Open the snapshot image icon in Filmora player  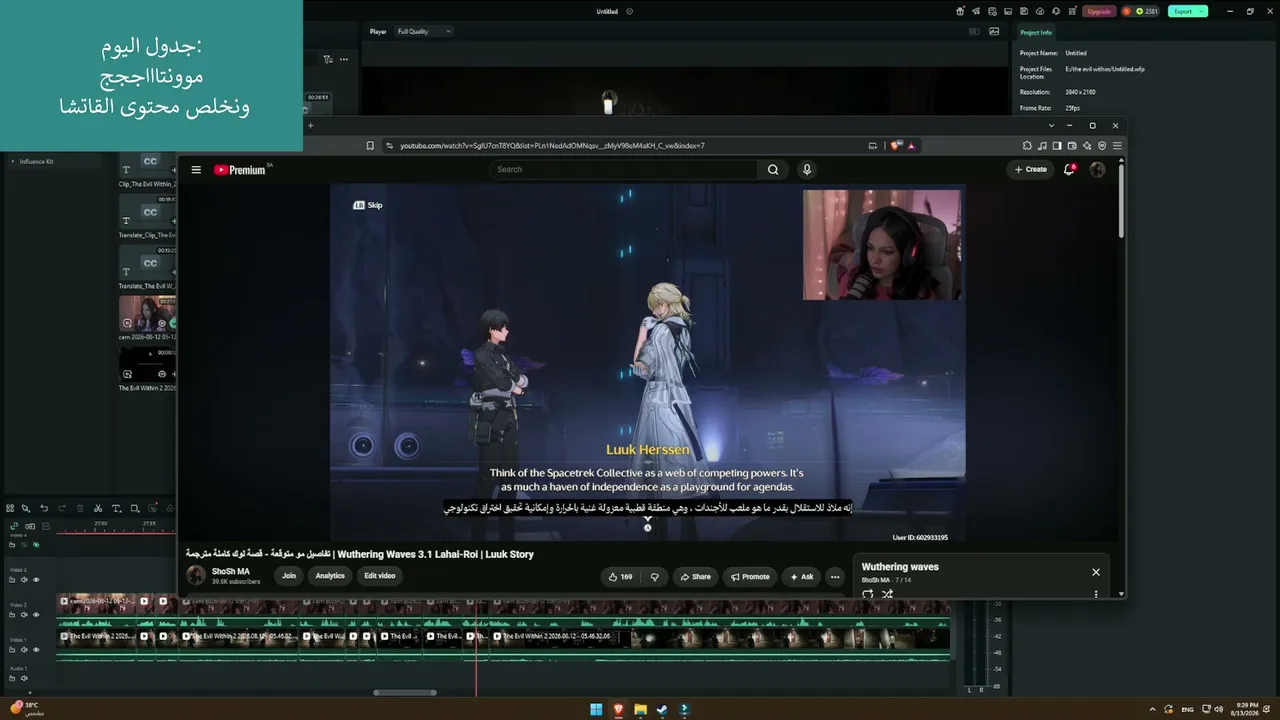[994, 31]
